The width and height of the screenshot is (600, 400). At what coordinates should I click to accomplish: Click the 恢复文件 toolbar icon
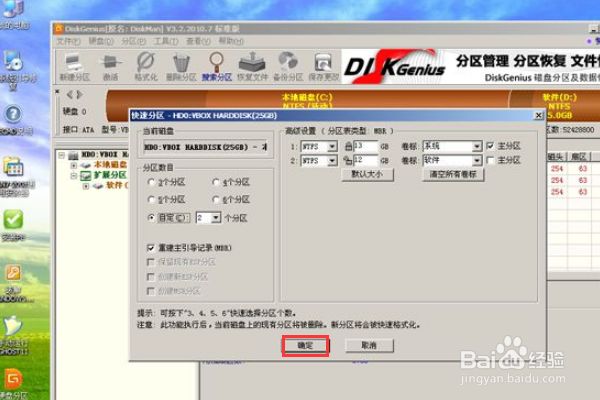pyautogui.click(x=252, y=67)
